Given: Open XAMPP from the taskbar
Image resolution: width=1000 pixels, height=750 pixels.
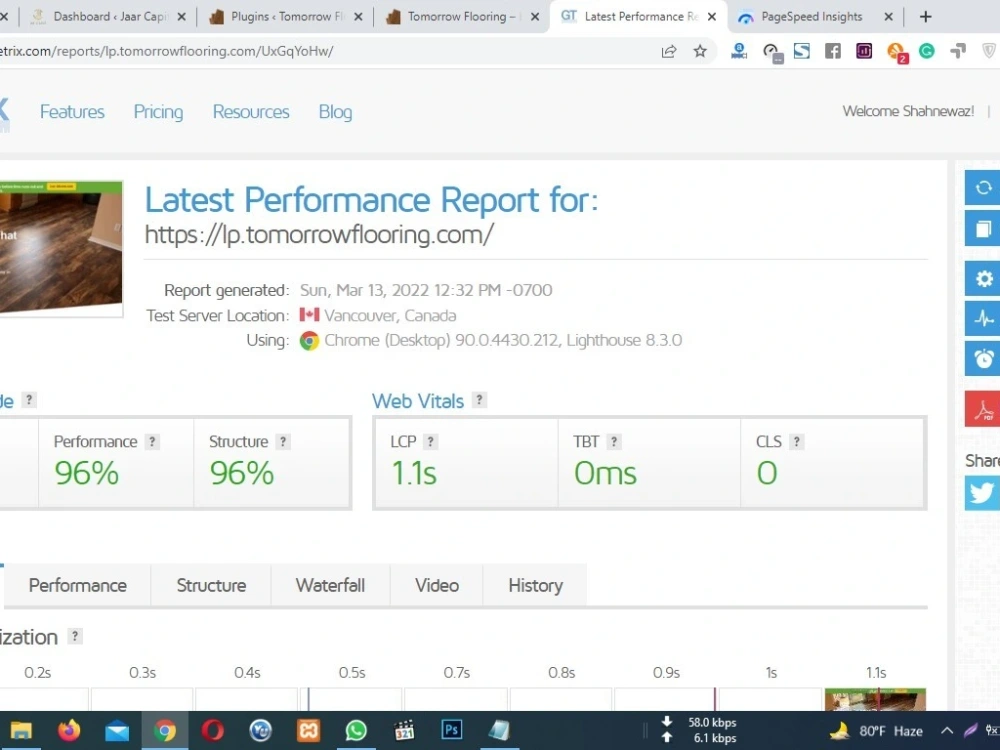Looking at the screenshot, I should [x=308, y=730].
